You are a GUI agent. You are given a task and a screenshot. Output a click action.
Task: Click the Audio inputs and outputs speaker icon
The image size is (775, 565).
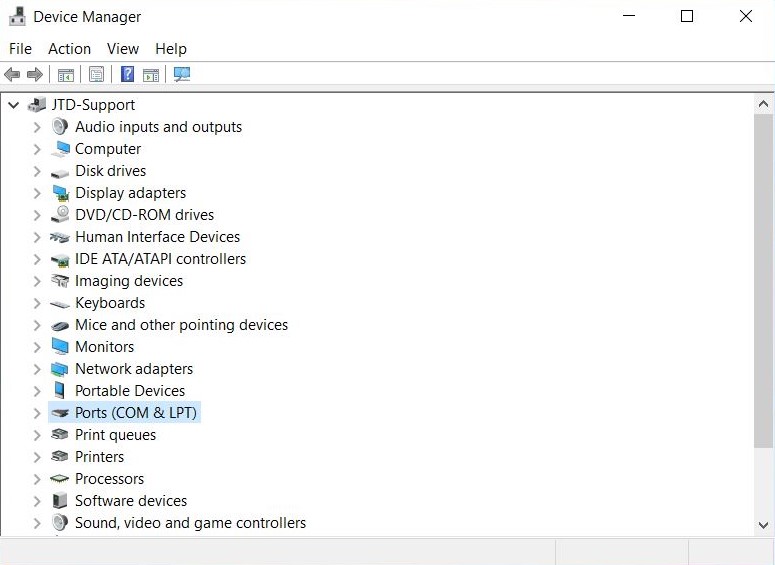pos(60,127)
